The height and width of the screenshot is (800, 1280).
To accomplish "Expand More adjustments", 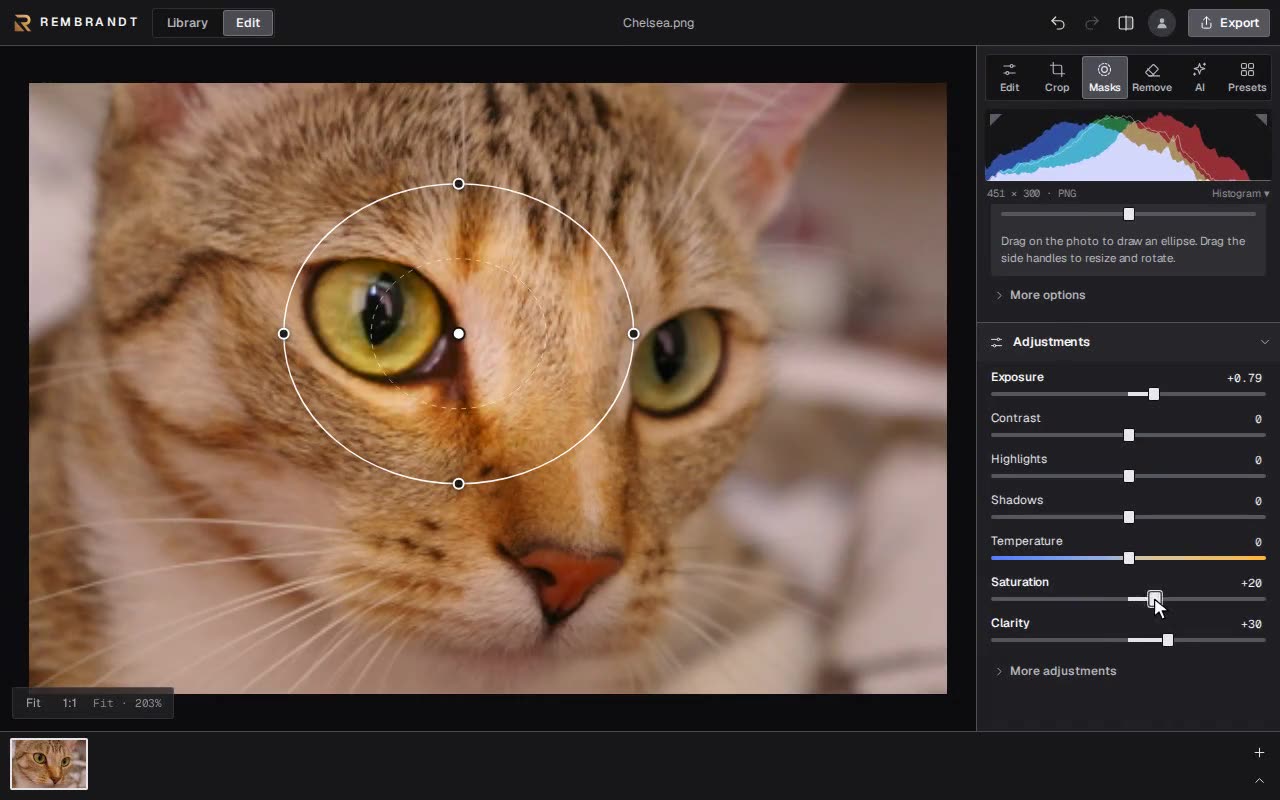I will [x=1055, y=671].
